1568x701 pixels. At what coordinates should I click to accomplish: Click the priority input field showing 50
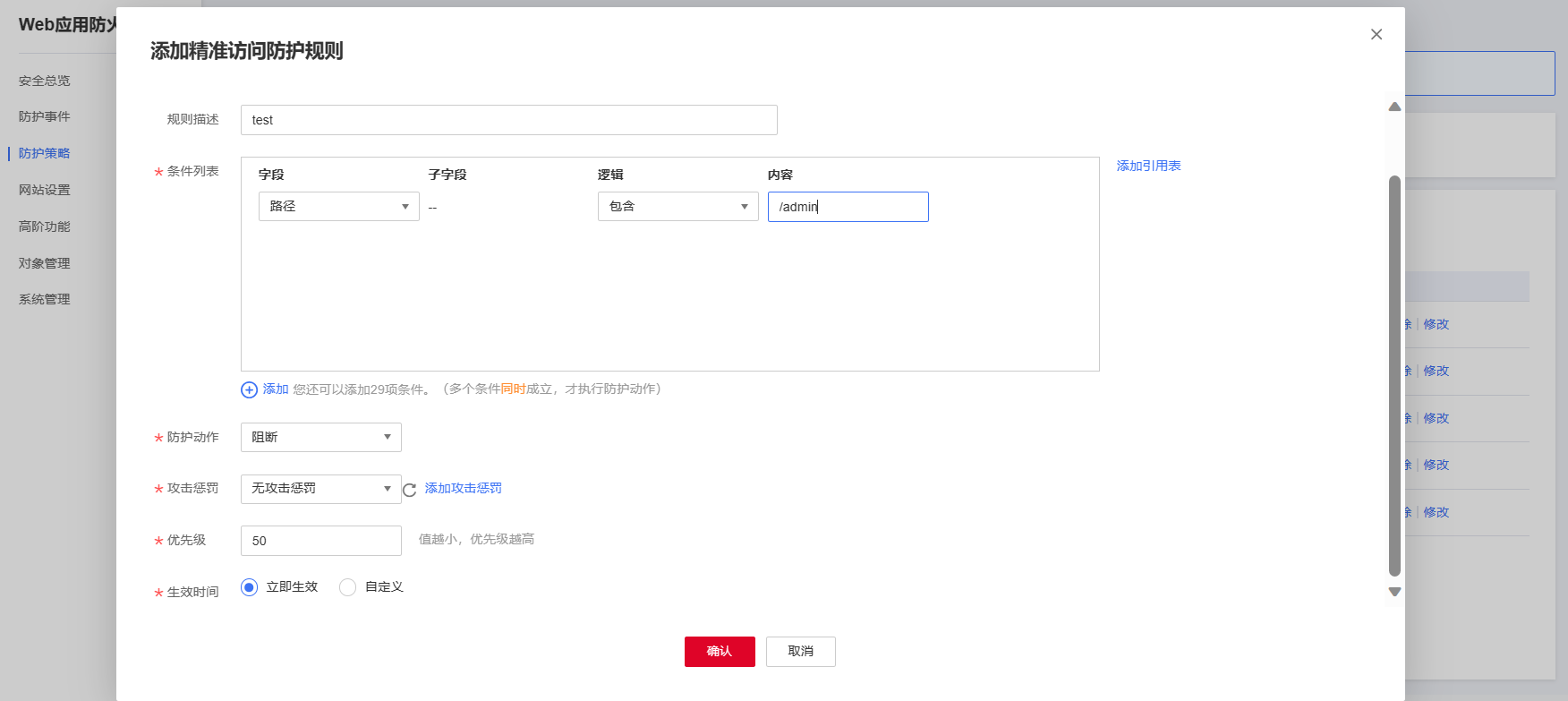pyautogui.click(x=320, y=541)
